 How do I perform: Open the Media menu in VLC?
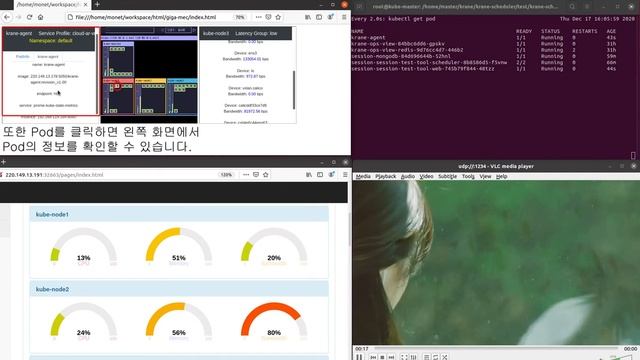point(363,176)
